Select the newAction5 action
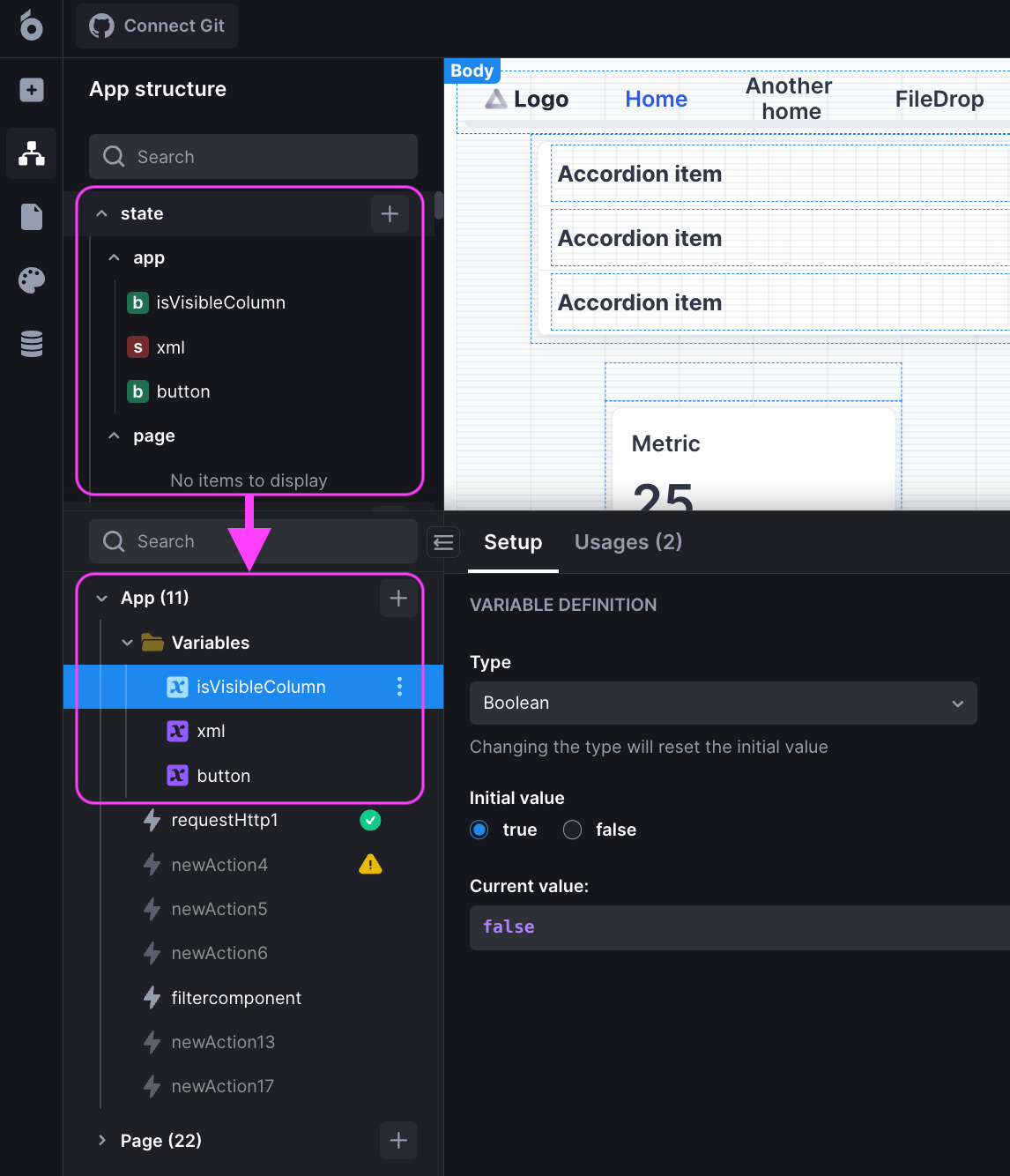The image size is (1010, 1176). 219,909
